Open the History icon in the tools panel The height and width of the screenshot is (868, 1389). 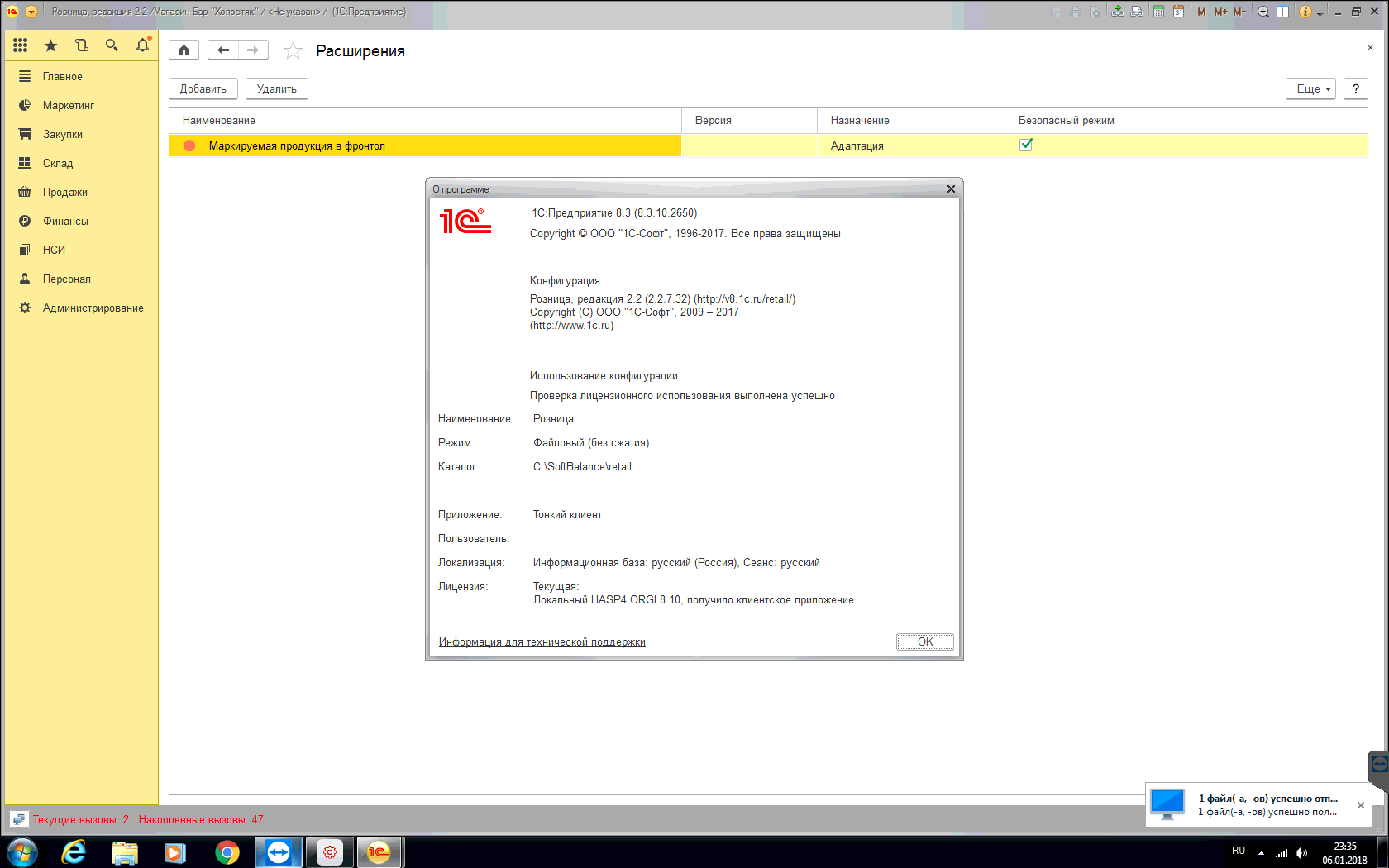(81, 45)
